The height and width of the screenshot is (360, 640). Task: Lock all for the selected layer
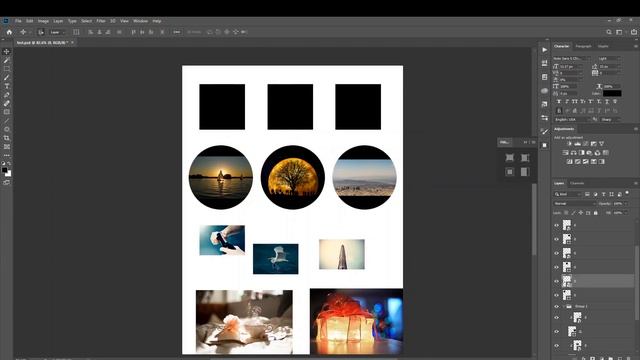coord(596,213)
